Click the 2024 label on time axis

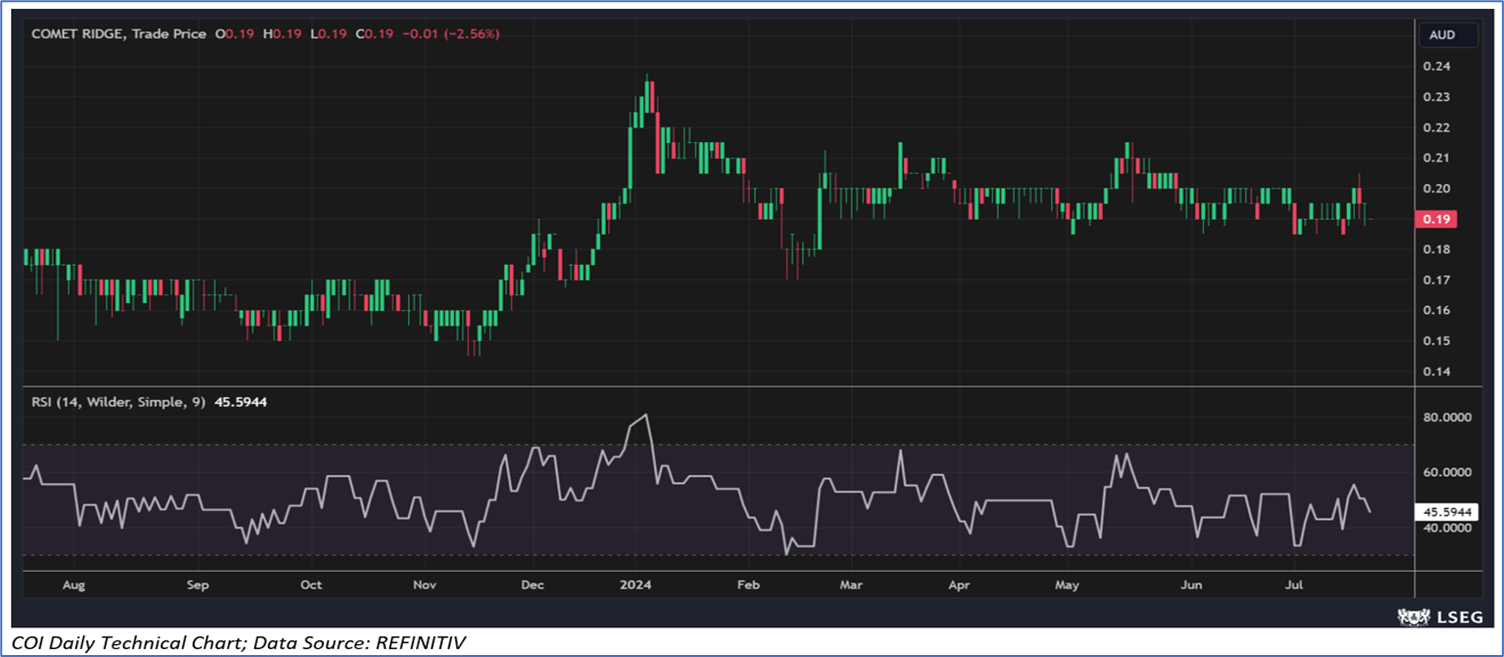635,585
